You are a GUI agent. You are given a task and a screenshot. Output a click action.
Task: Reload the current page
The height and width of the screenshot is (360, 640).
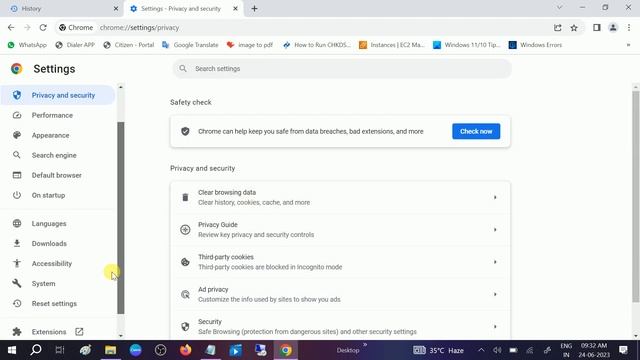(43, 27)
